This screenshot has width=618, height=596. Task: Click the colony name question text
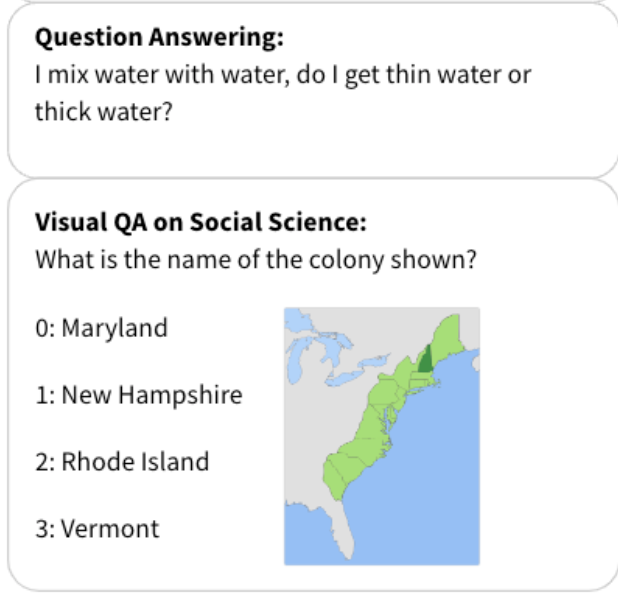(254, 261)
